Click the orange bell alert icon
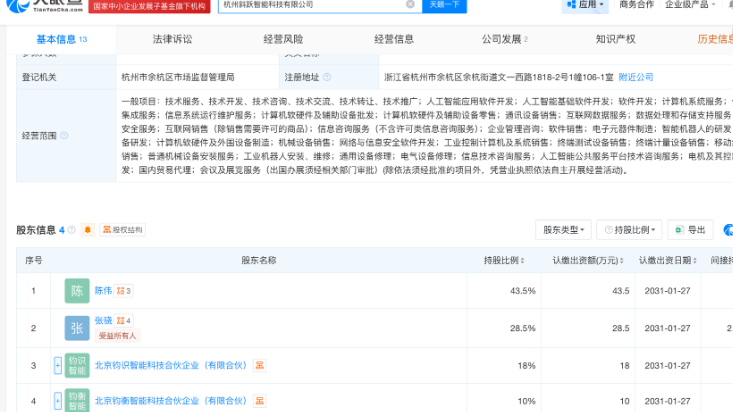This screenshot has width=733, height=412. tap(87, 230)
